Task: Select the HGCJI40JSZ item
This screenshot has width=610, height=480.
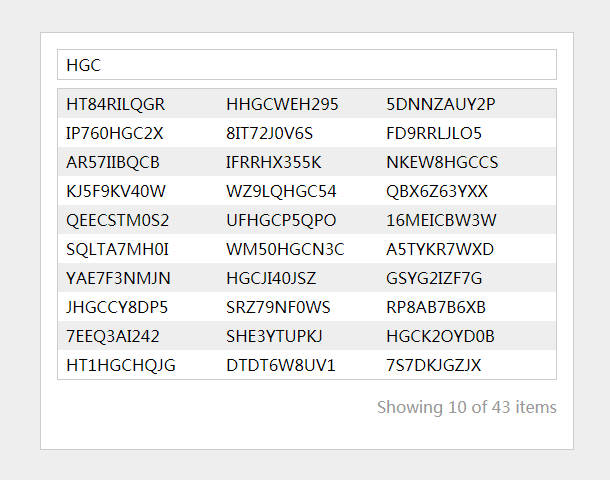Action: click(x=271, y=279)
